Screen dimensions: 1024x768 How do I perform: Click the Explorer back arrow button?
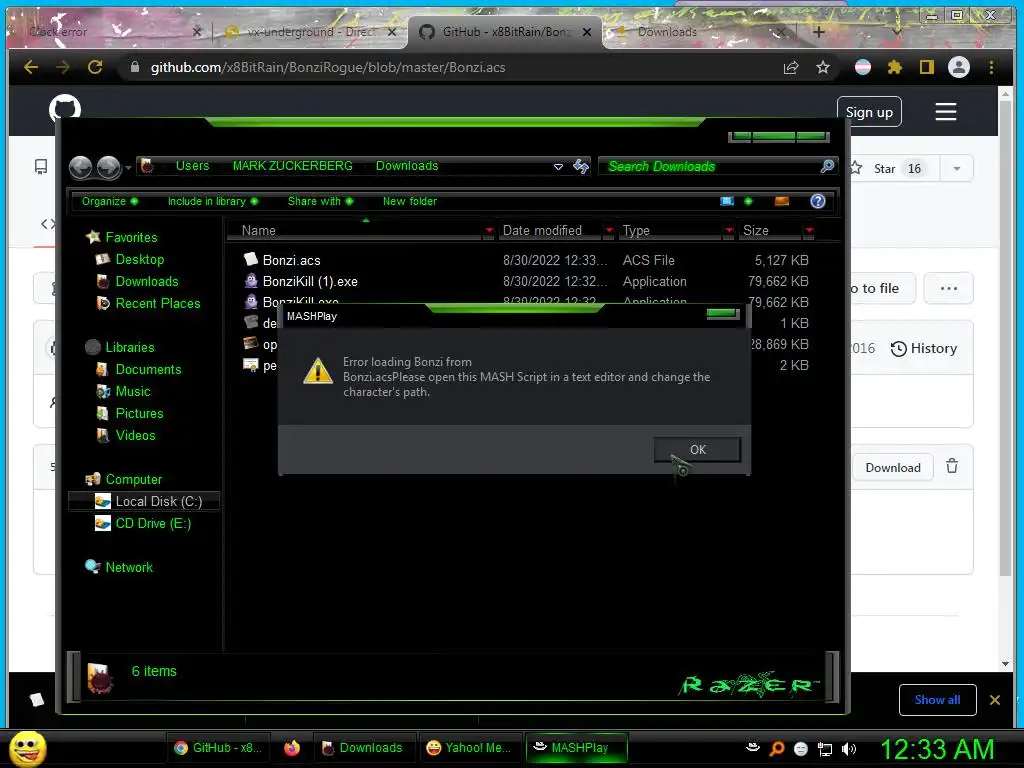click(x=81, y=167)
